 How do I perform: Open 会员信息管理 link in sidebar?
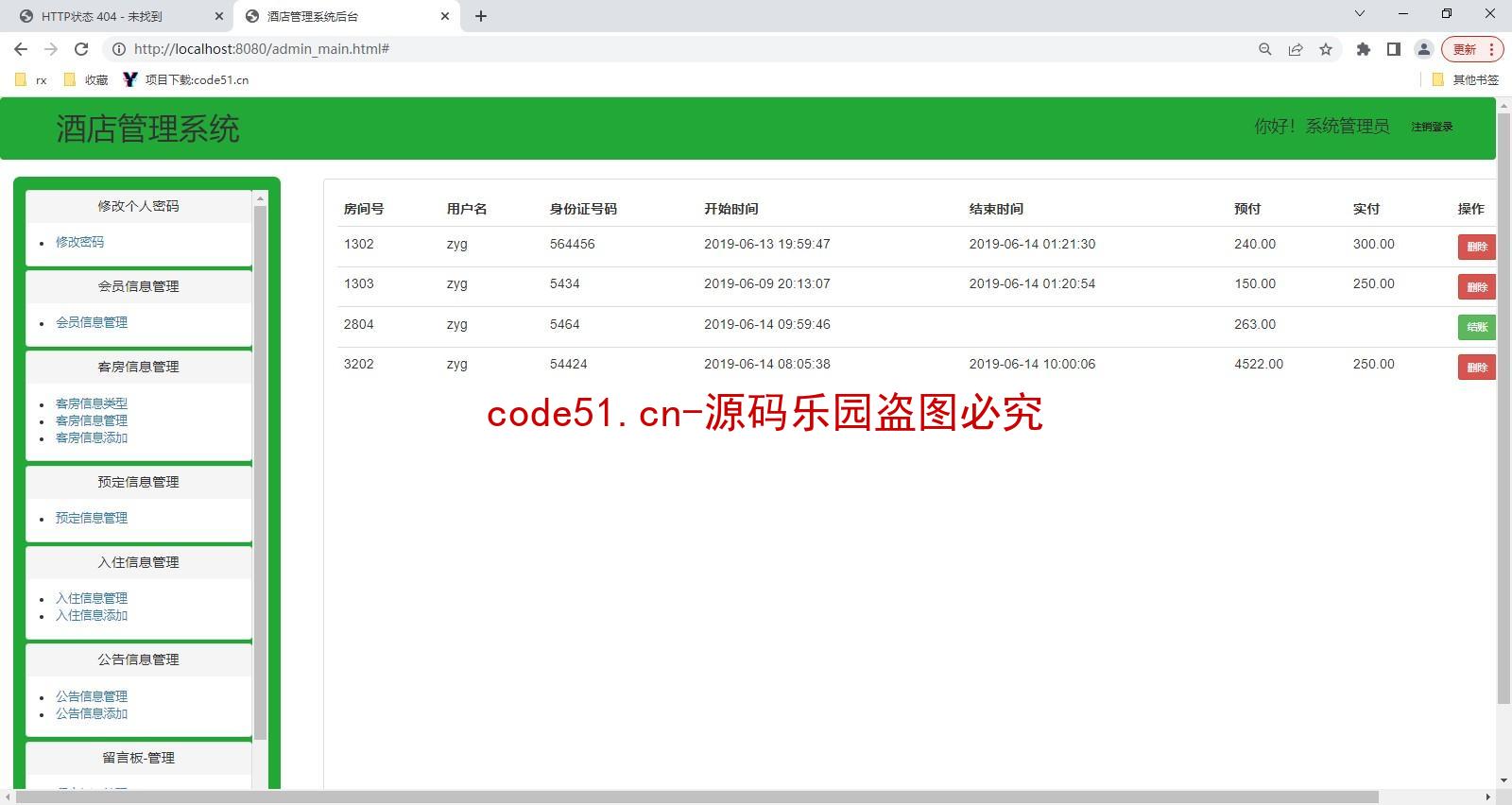point(92,322)
